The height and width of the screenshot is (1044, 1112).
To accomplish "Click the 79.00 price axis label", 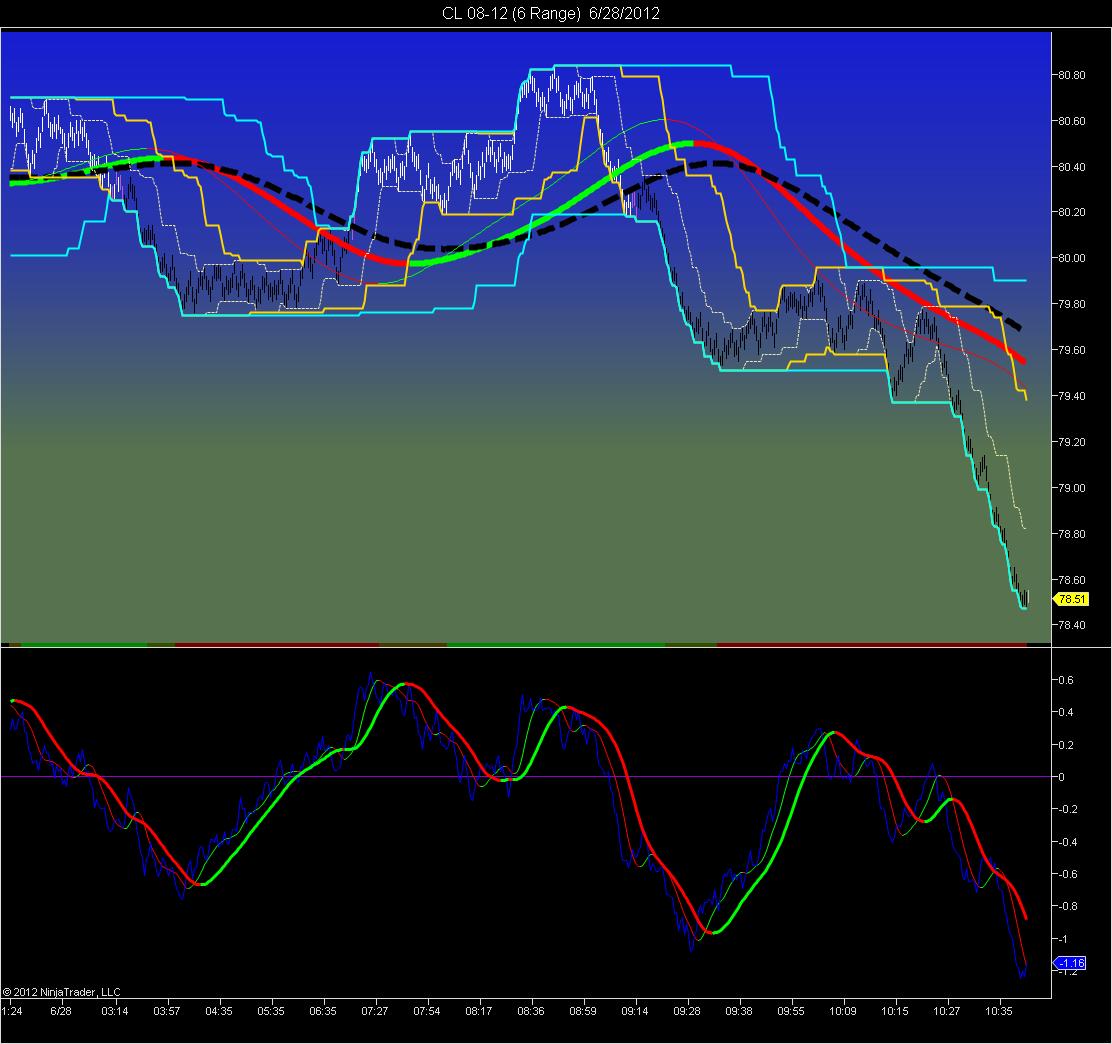I will pyautogui.click(x=1072, y=488).
